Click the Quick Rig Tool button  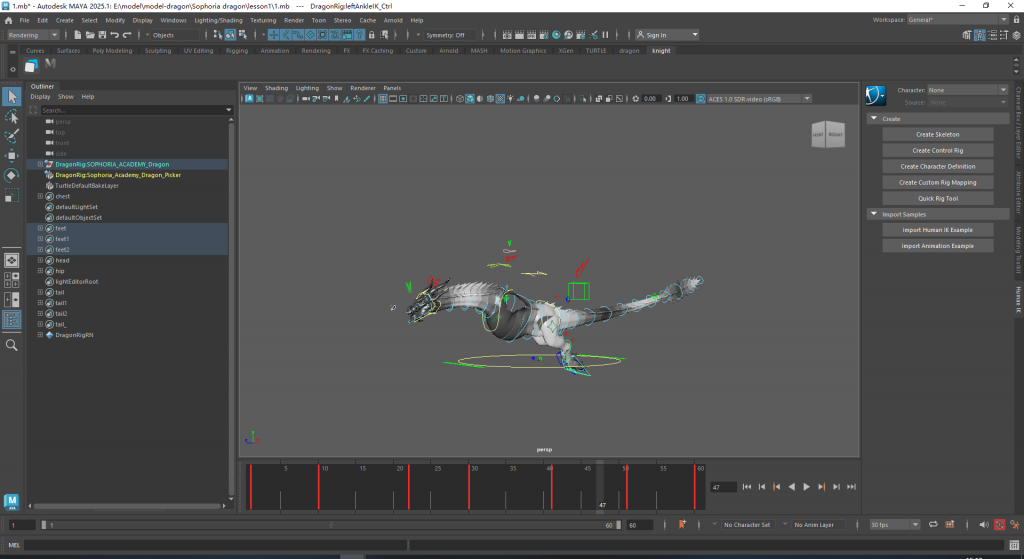pos(937,198)
